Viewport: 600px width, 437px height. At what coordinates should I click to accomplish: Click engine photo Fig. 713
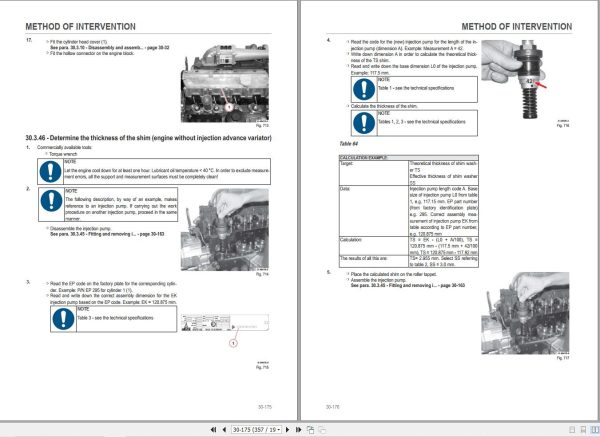pyautogui.click(x=225, y=83)
